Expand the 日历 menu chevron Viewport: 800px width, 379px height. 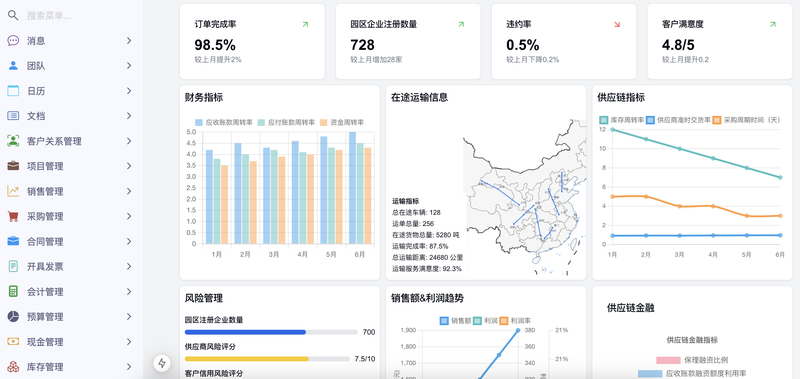click(x=129, y=91)
